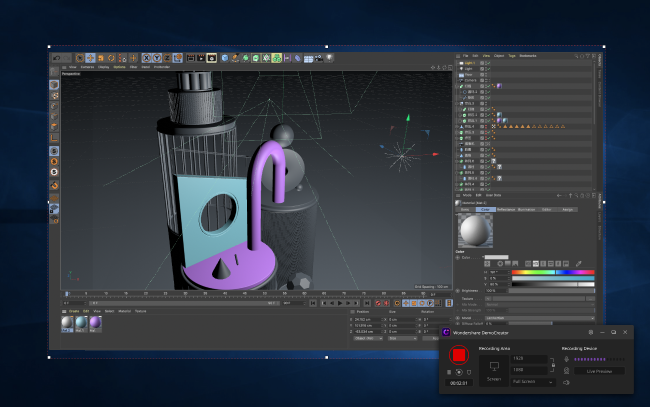This screenshot has height=407, width=650.
Task: Toggle the coordinate system icon
Action: (x=177, y=58)
